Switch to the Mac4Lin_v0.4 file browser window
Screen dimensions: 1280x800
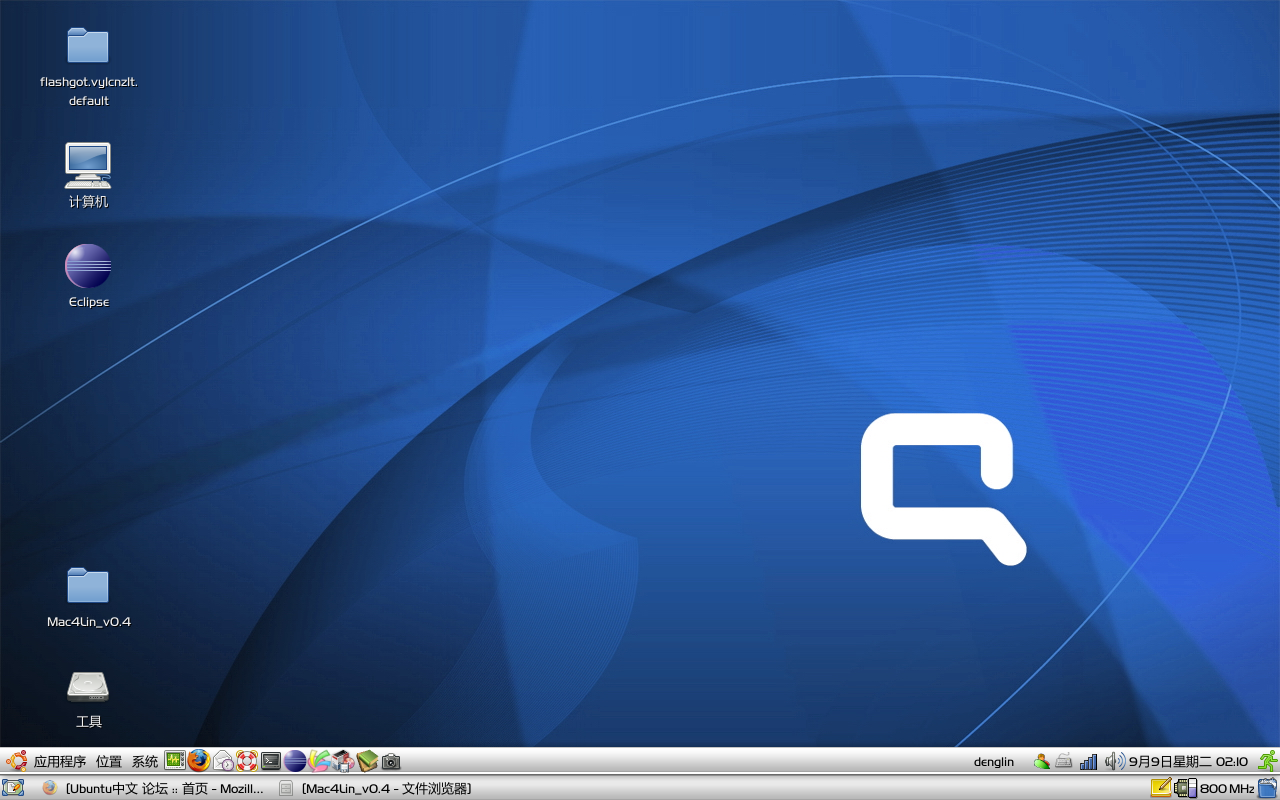[374, 788]
